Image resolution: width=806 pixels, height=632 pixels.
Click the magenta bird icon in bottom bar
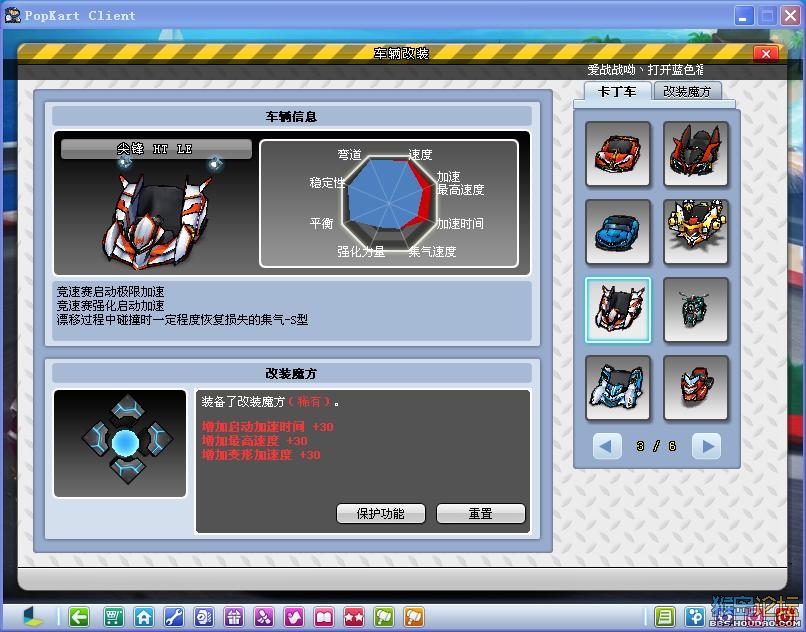(294, 617)
